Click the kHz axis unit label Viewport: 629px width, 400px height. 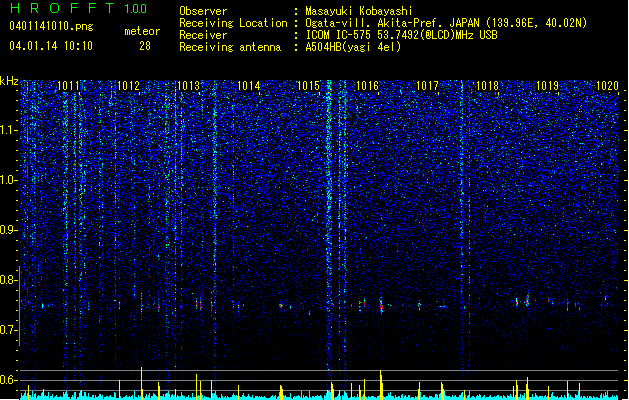point(9,81)
